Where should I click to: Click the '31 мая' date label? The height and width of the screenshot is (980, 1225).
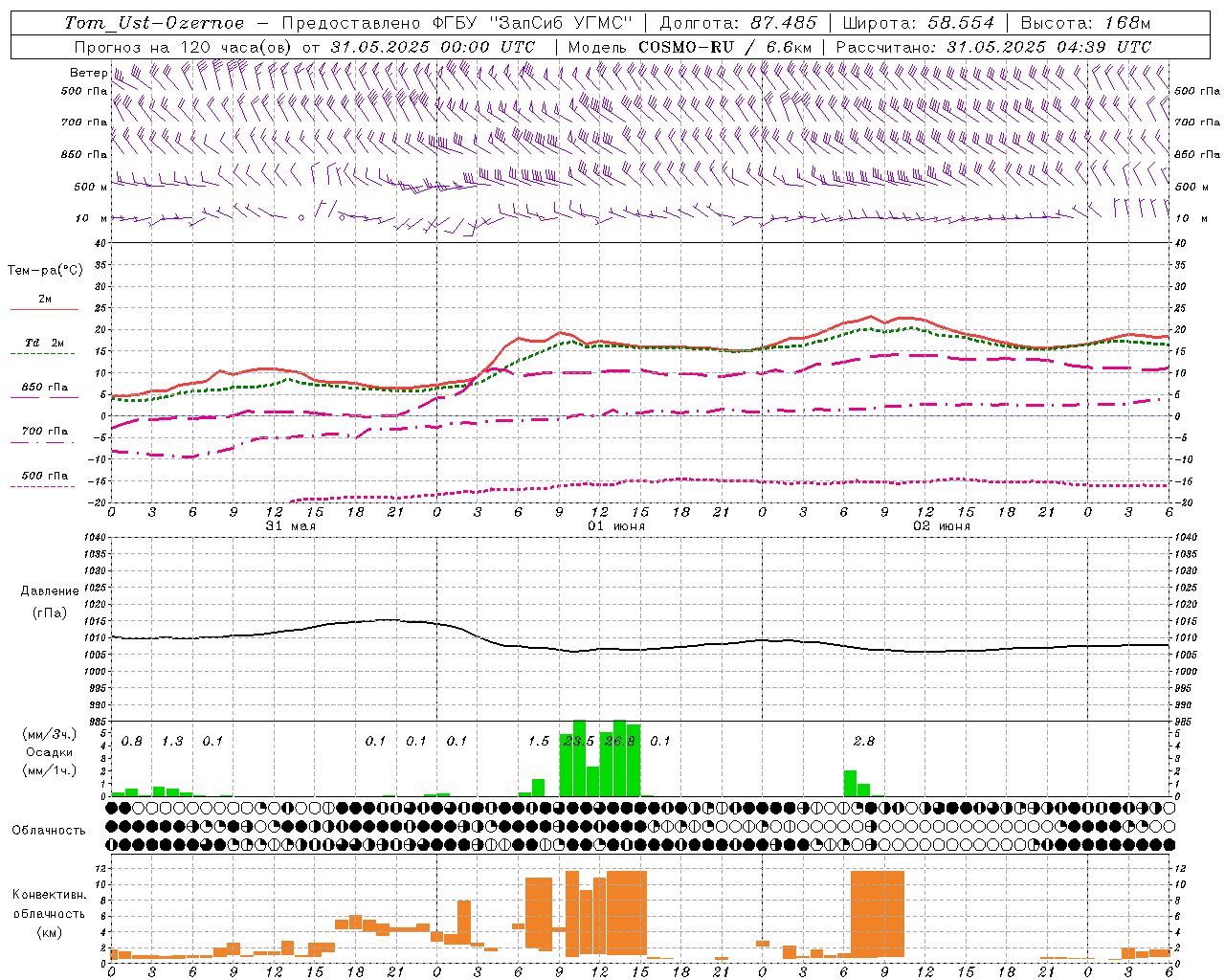291,526
